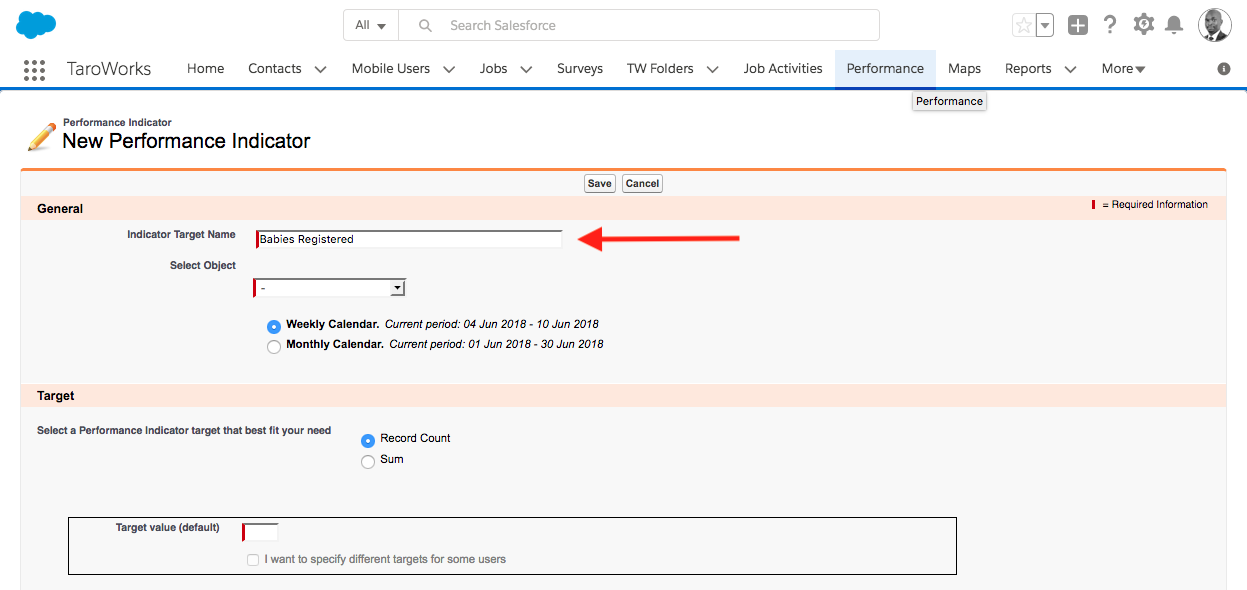Click the Favorites star icon

(x=1023, y=26)
